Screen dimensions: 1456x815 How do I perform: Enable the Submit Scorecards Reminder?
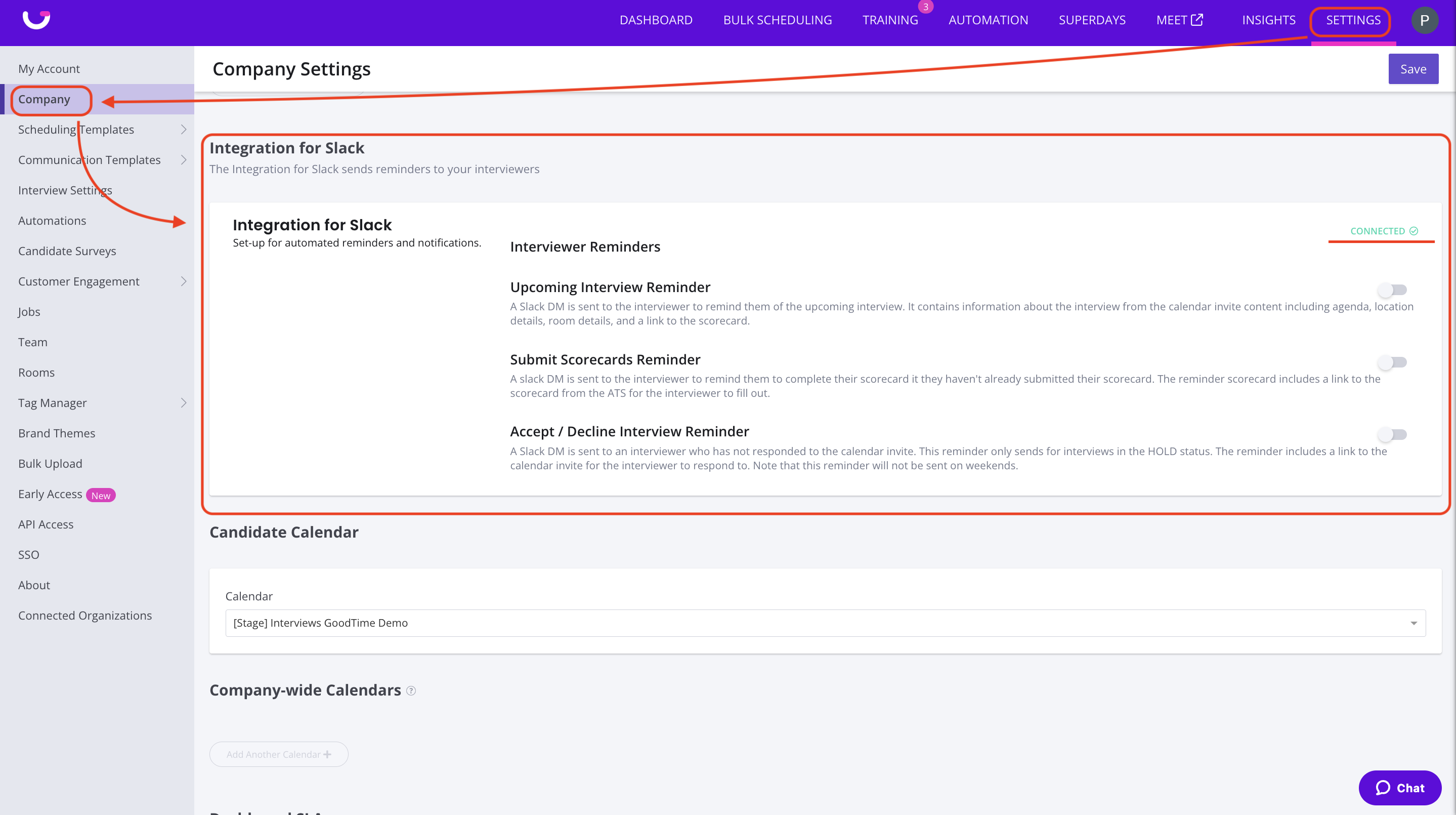[1392, 362]
